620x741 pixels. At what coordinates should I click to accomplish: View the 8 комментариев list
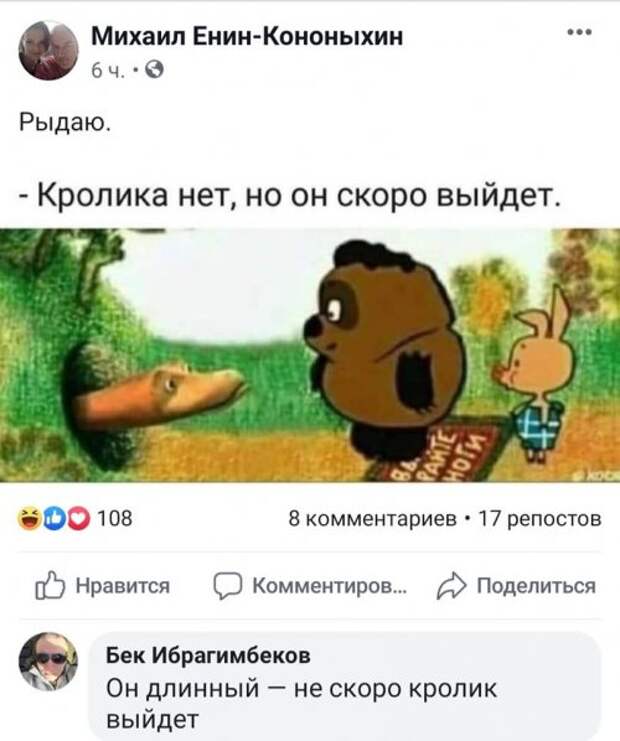click(372, 519)
